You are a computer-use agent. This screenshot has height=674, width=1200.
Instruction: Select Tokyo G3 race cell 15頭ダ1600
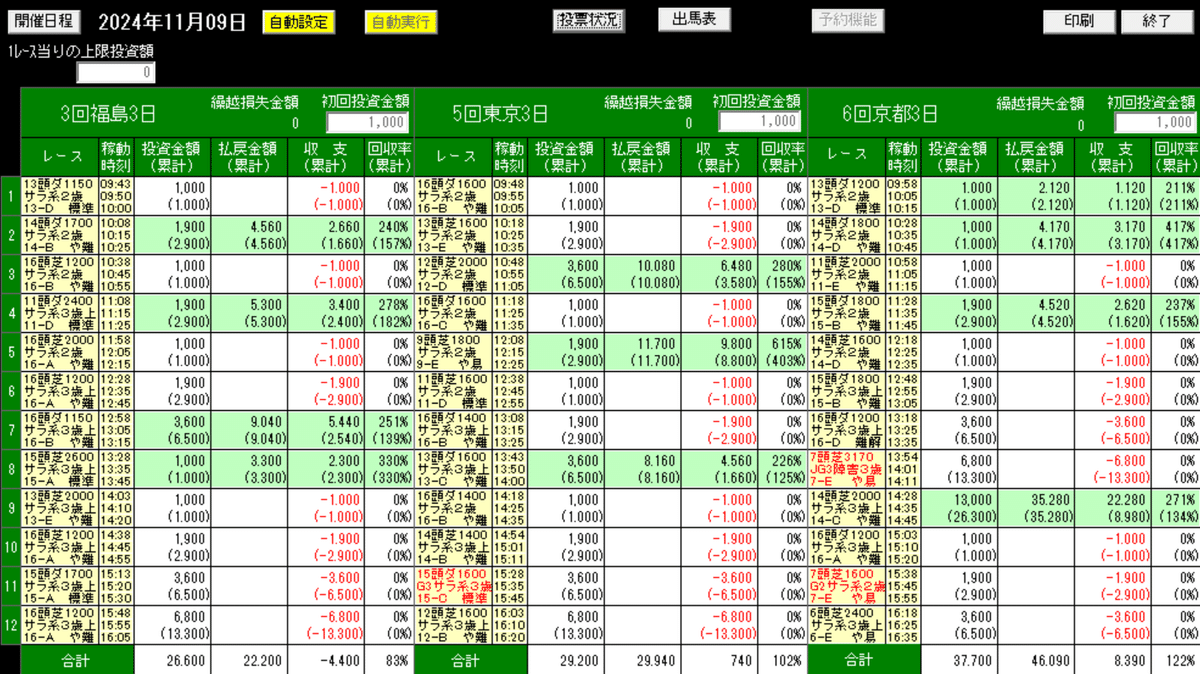[453, 587]
